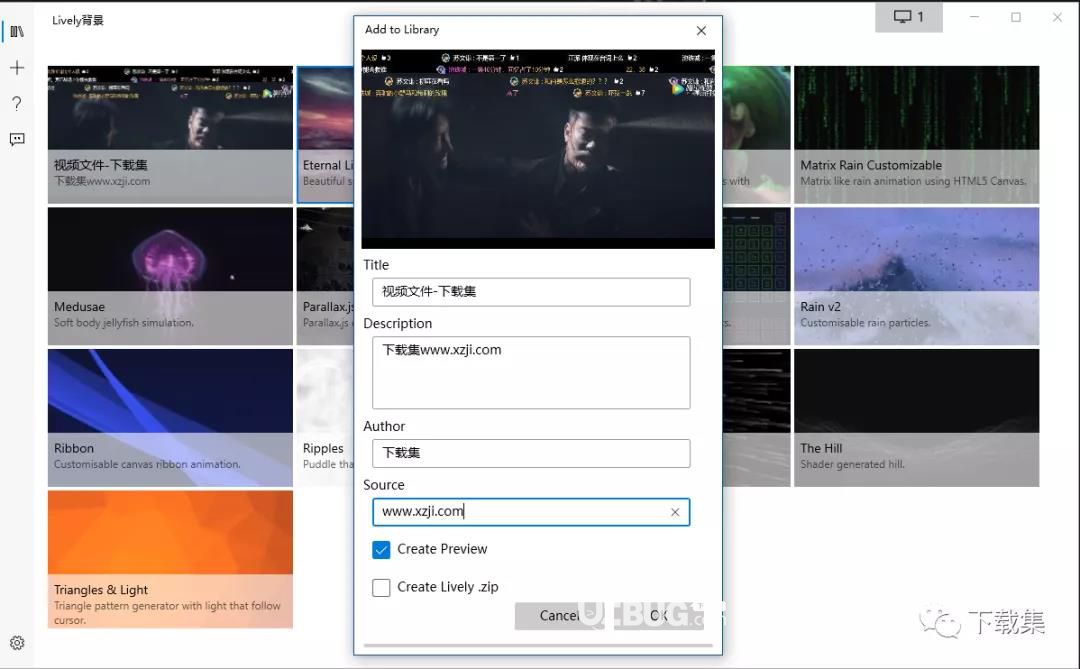The height and width of the screenshot is (669, 1080).
Task: Click the Cancel button
Action: [558, 615]
